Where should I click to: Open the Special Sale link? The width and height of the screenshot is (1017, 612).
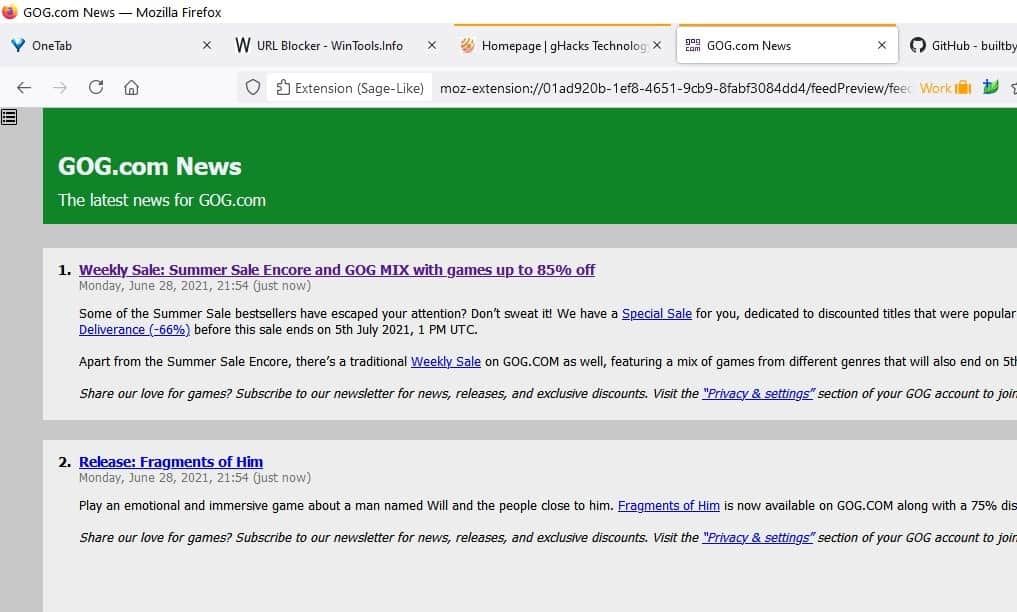tap(656, 314)
